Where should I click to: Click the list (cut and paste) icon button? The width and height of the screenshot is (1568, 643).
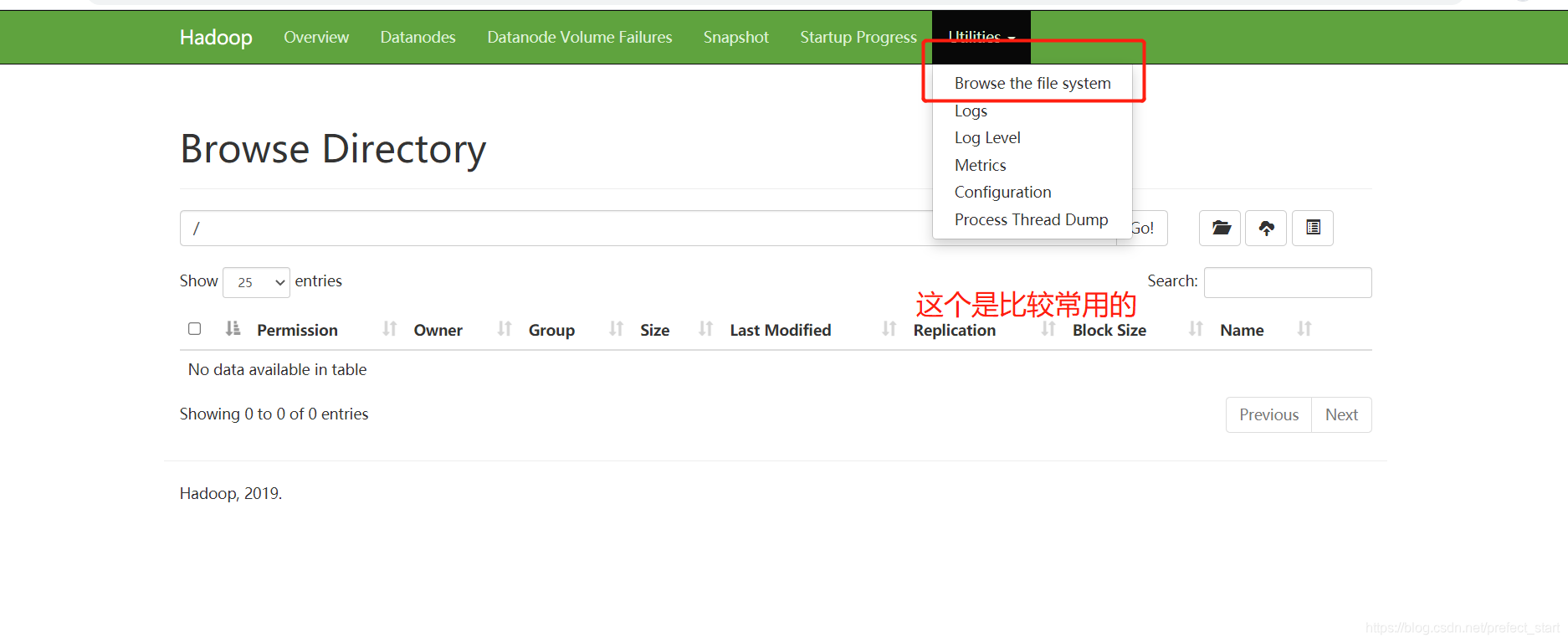[x=1313, y=228]
